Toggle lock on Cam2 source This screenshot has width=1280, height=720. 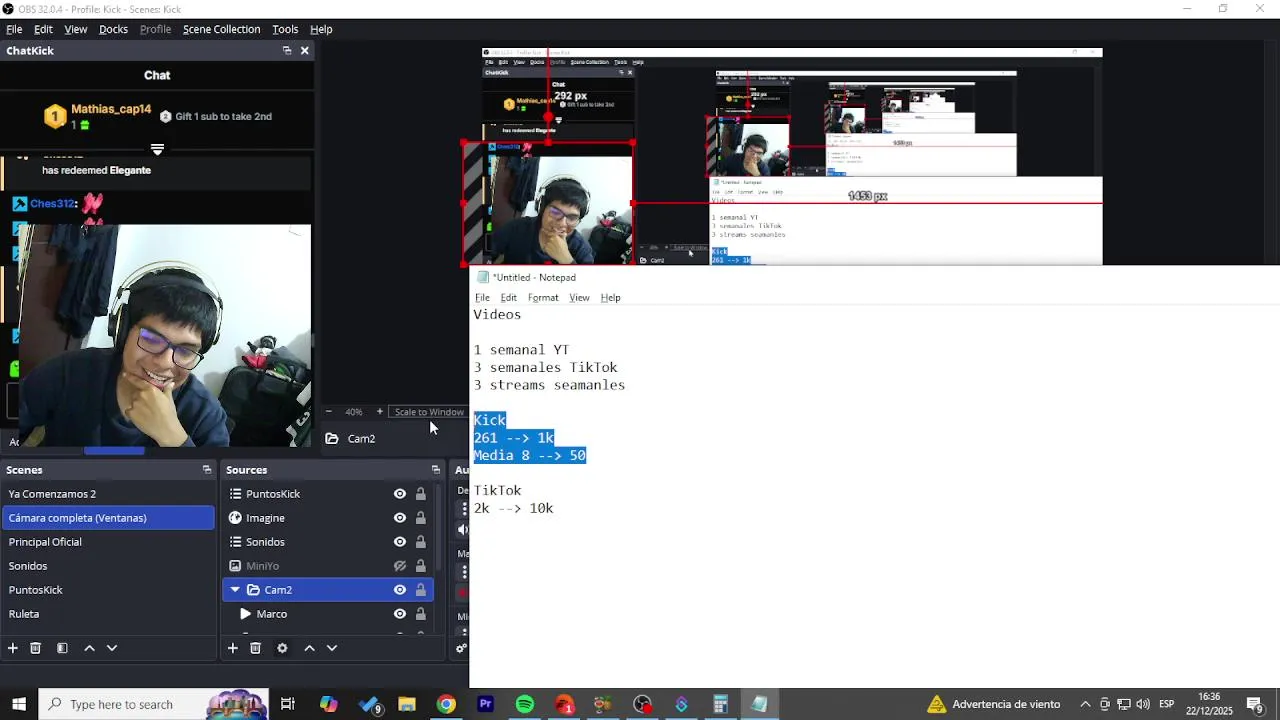click(421, 590)
